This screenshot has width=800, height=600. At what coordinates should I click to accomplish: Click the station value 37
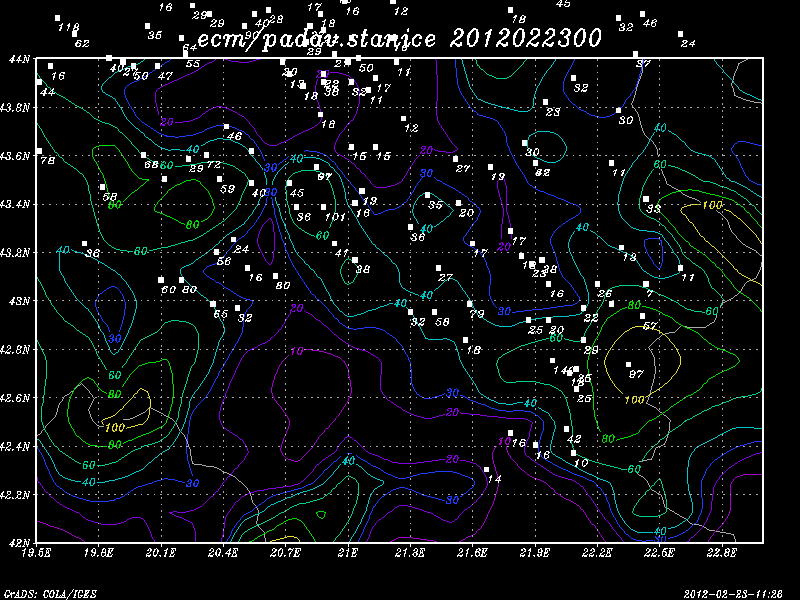point(643,64)
